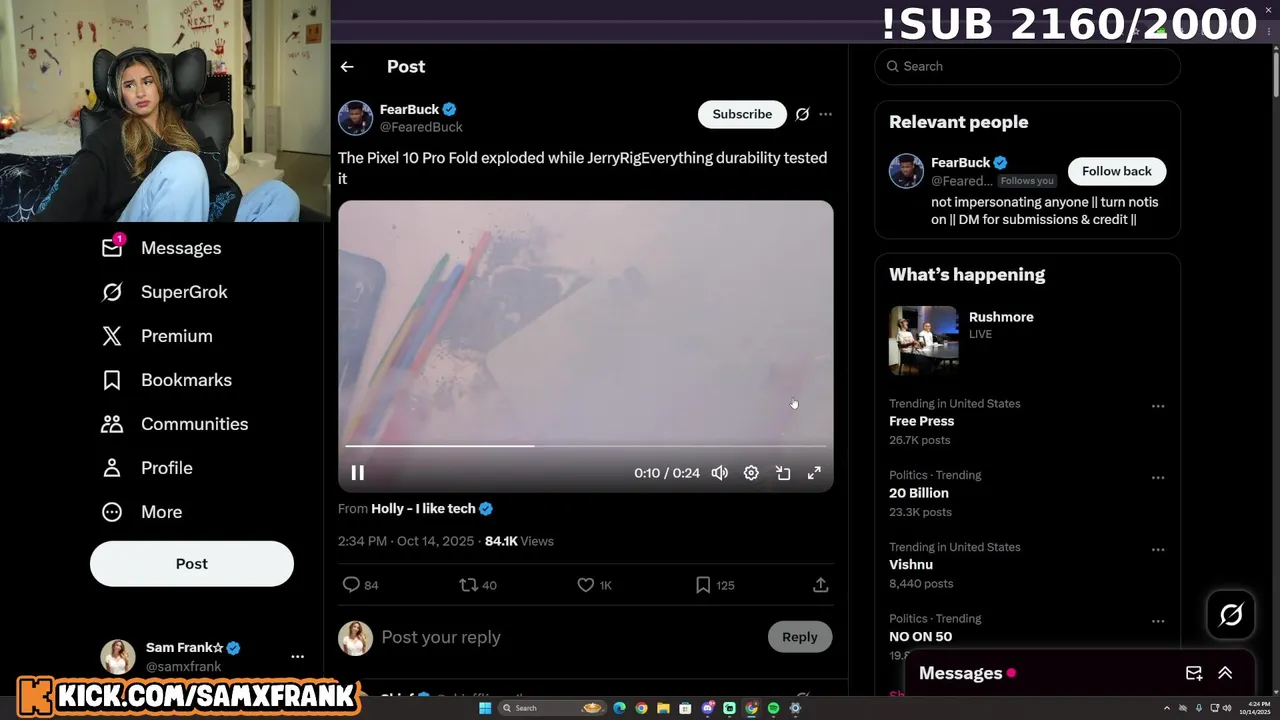1280x720 pixels.
Task: Open Messages from the sidebar
Action: pos(161,248)
